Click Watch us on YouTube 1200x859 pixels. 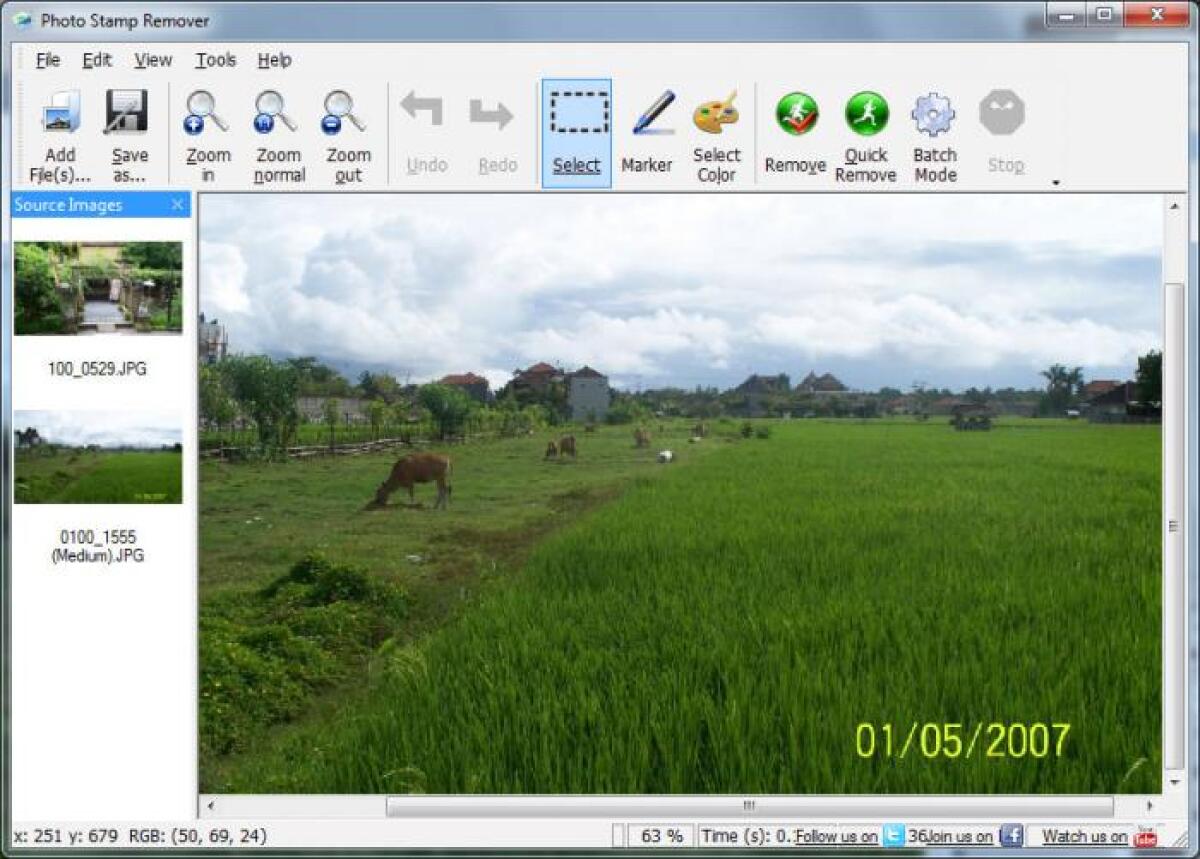(1085, 836)
